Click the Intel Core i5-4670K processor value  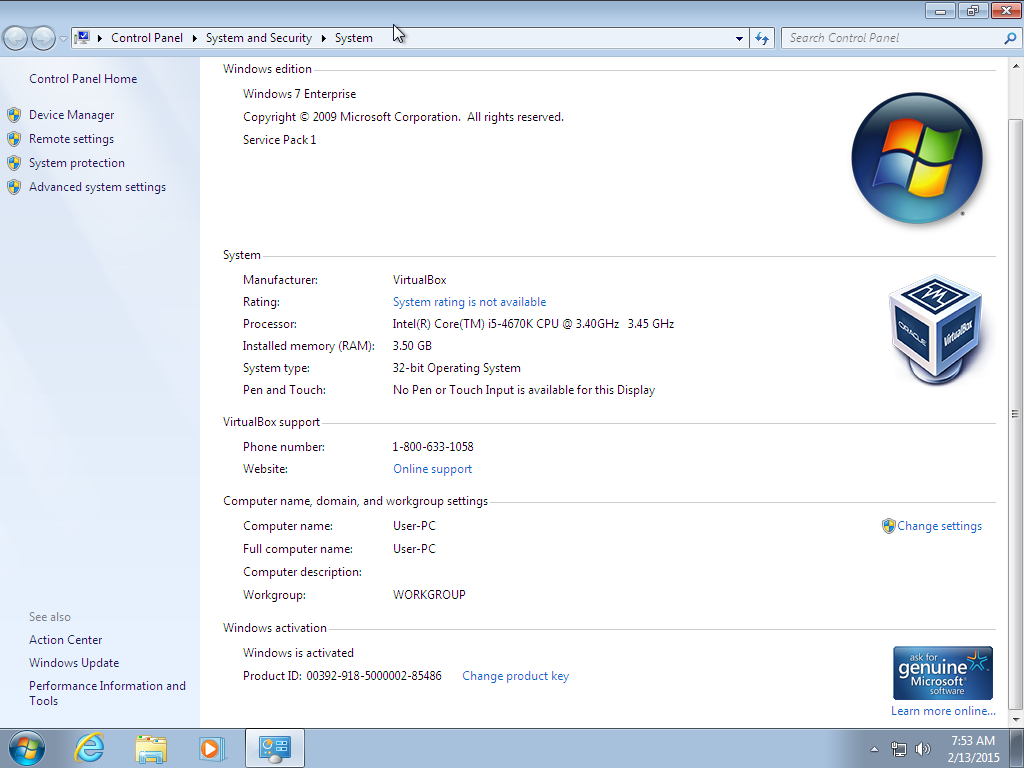click(x=533, y=324)
